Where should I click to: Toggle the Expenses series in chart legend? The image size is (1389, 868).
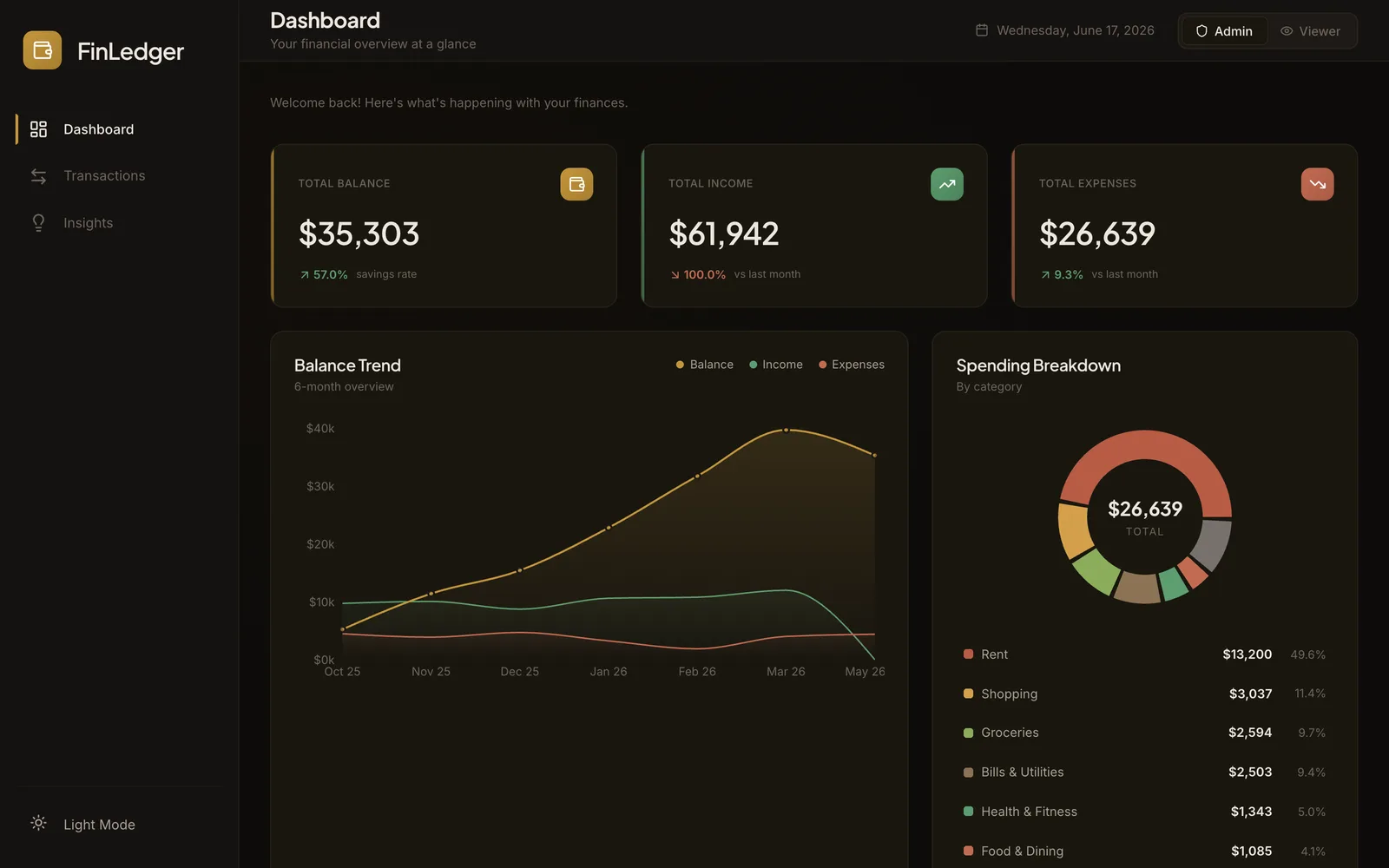coord(852,365)
